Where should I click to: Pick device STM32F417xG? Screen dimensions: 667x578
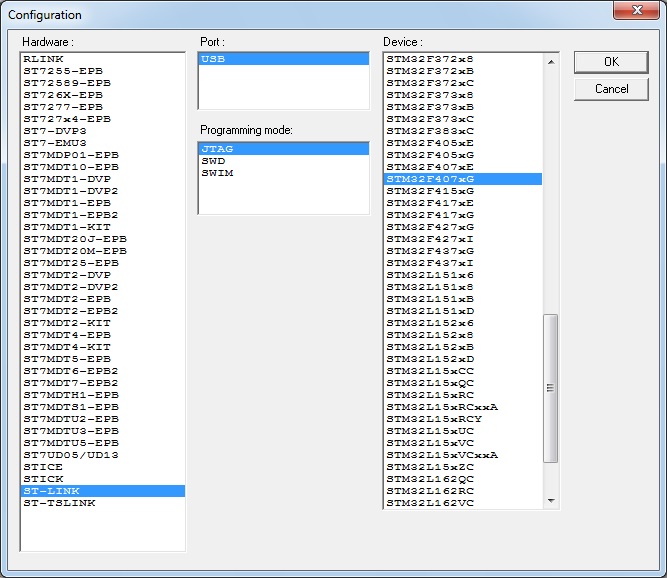[x=463, y=215]
